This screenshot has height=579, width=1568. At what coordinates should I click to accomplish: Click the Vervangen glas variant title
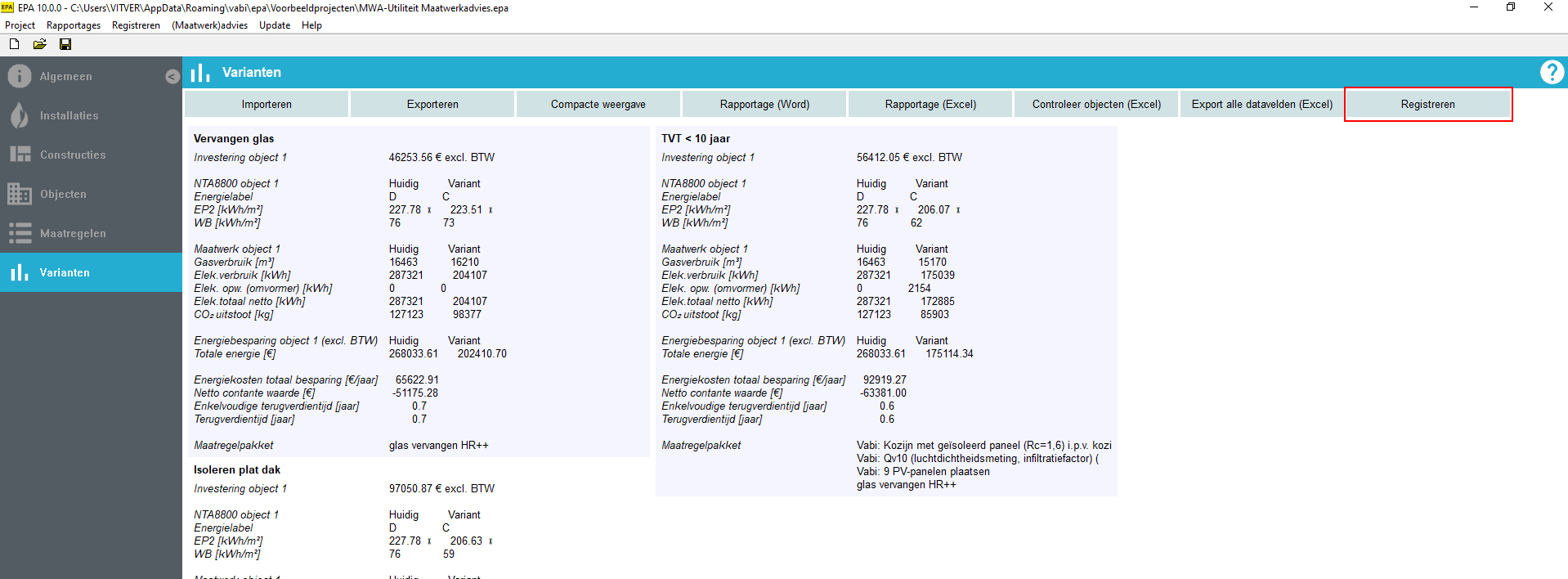coord(234,138)
